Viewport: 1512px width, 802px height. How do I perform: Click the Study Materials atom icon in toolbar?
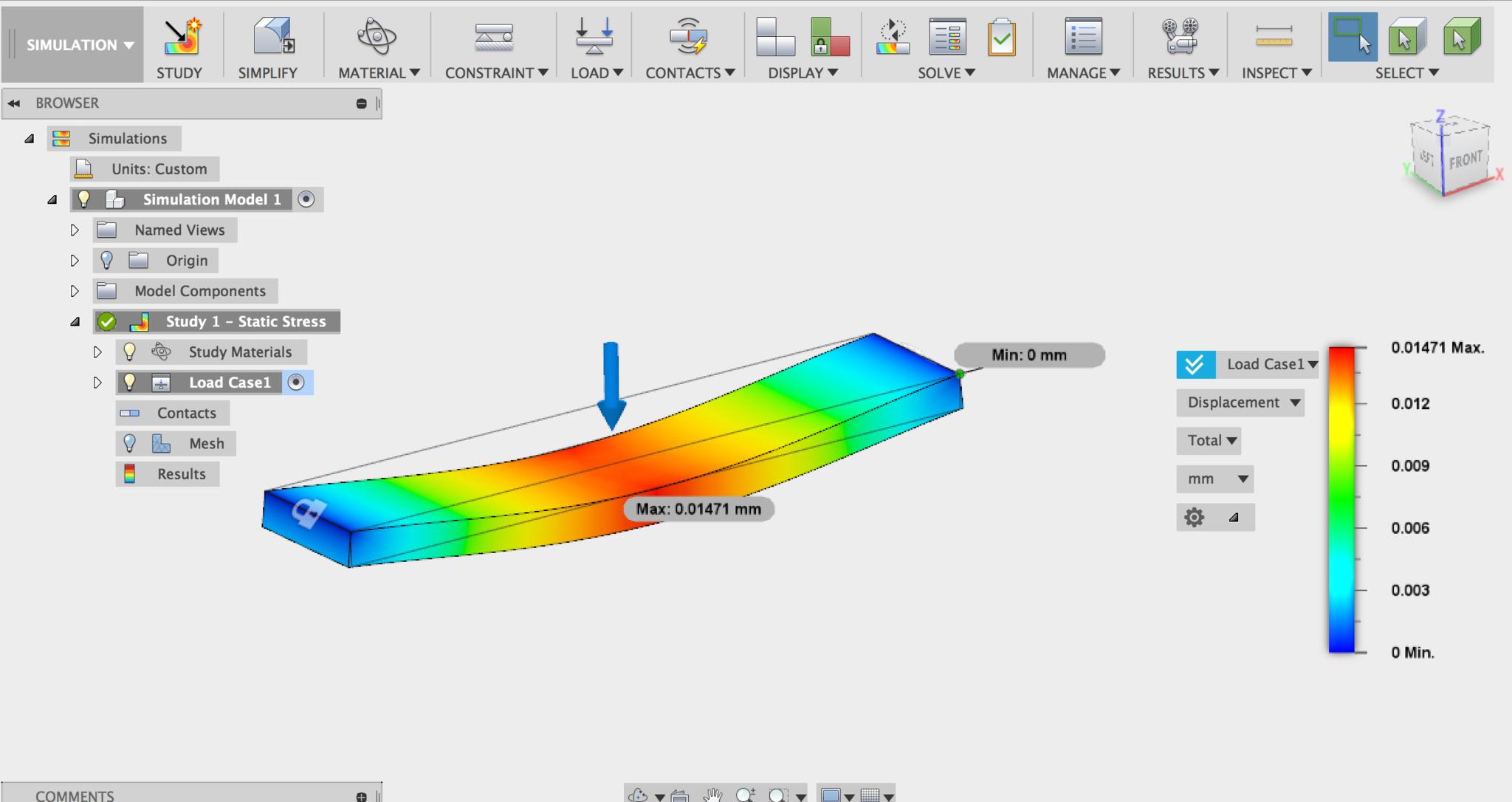(377, 37)
